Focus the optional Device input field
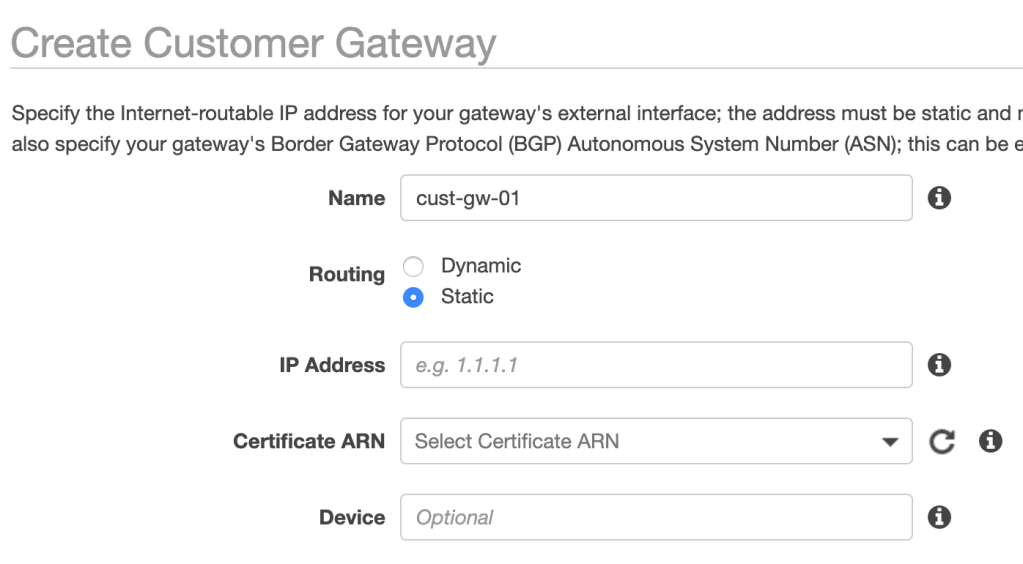The image size is (1023, 564). (655, 517)
